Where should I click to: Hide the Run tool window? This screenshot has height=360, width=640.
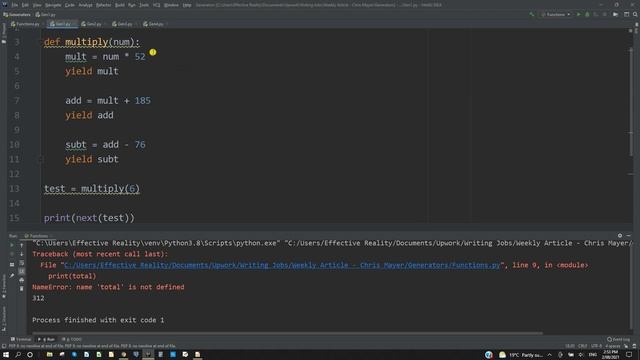(x=629, y=236)
